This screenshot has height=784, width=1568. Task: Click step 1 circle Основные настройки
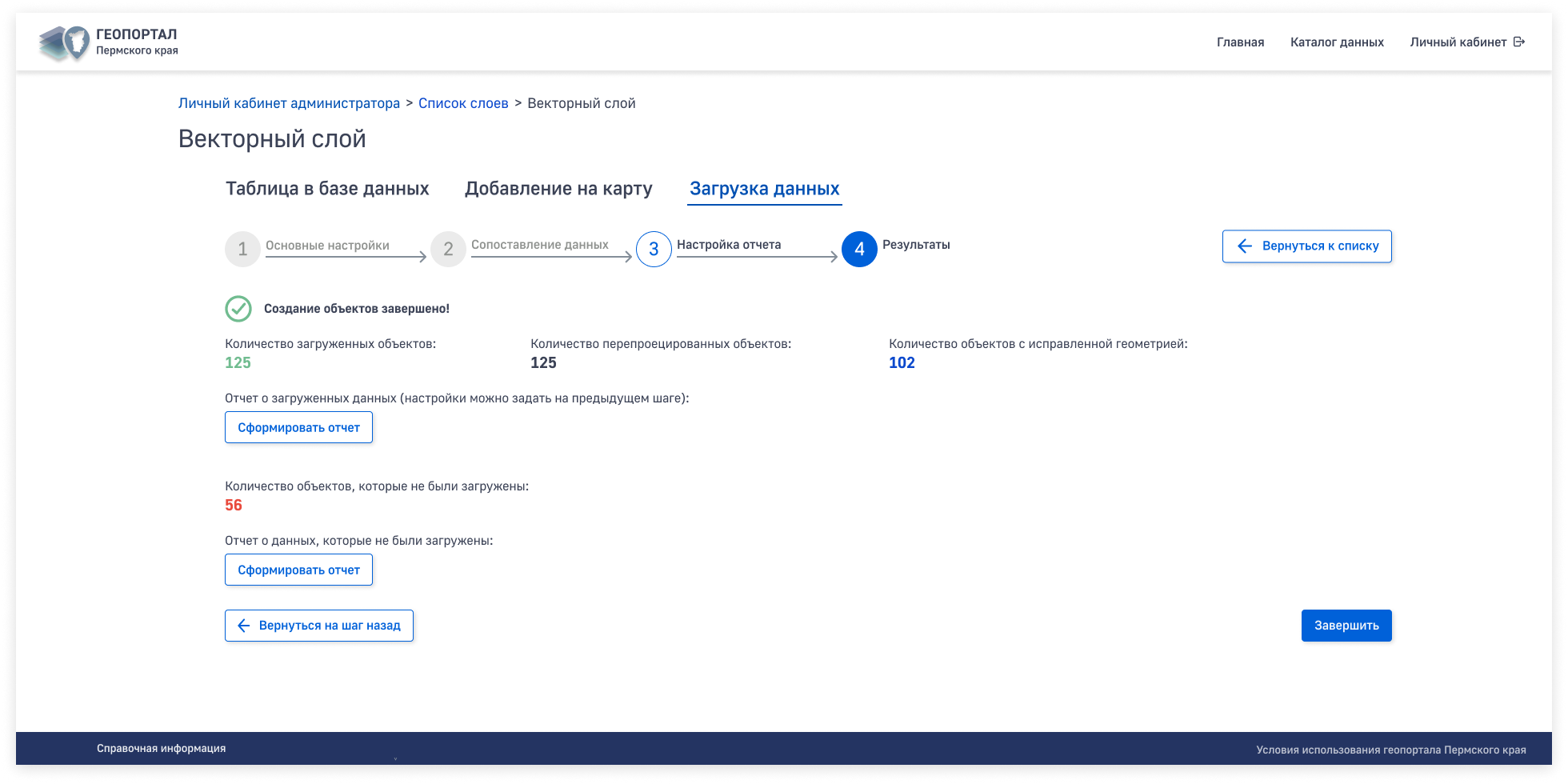click(x=242, y=250)
